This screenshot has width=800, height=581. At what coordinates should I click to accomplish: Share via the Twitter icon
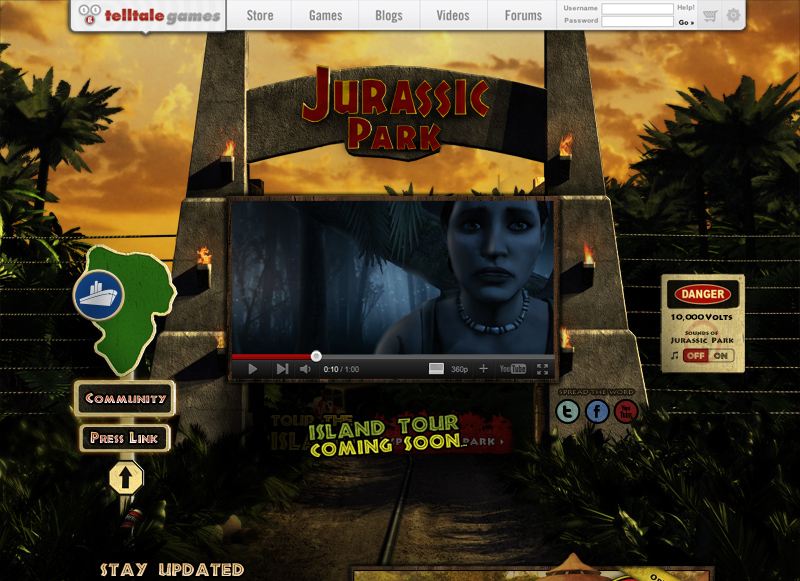pyautogui.click(x=567, y=411)
